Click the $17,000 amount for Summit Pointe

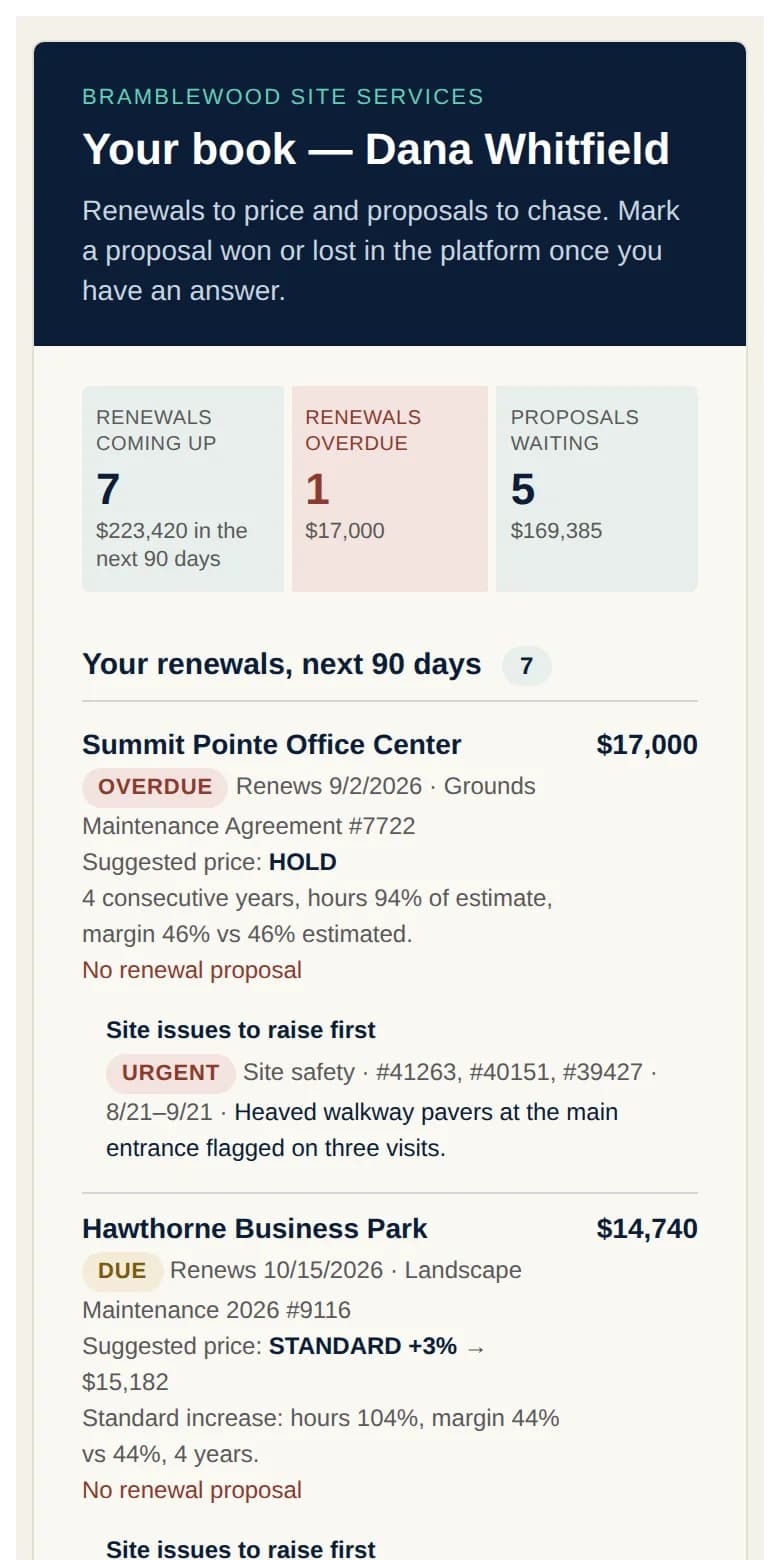click(x=647, y=745)
